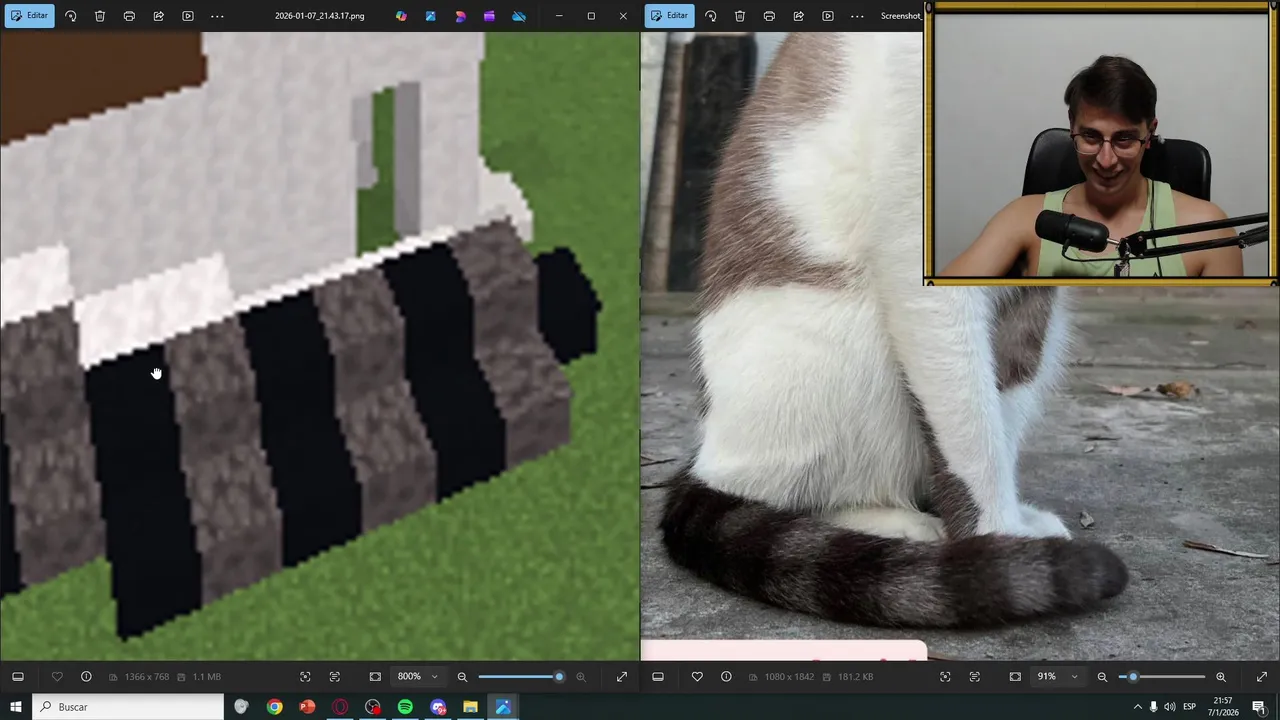Image resolution: width=1280 pixels, height=720 pixels.
Task: Print image from left Photos window
Action: 129,16
